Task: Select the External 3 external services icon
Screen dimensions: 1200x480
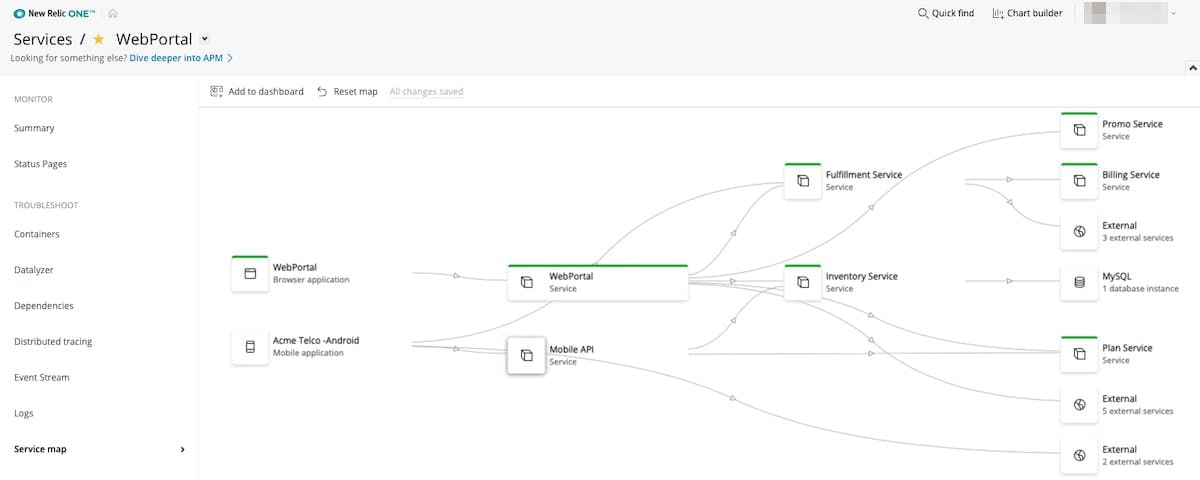Action: [x=1079, y=231]
